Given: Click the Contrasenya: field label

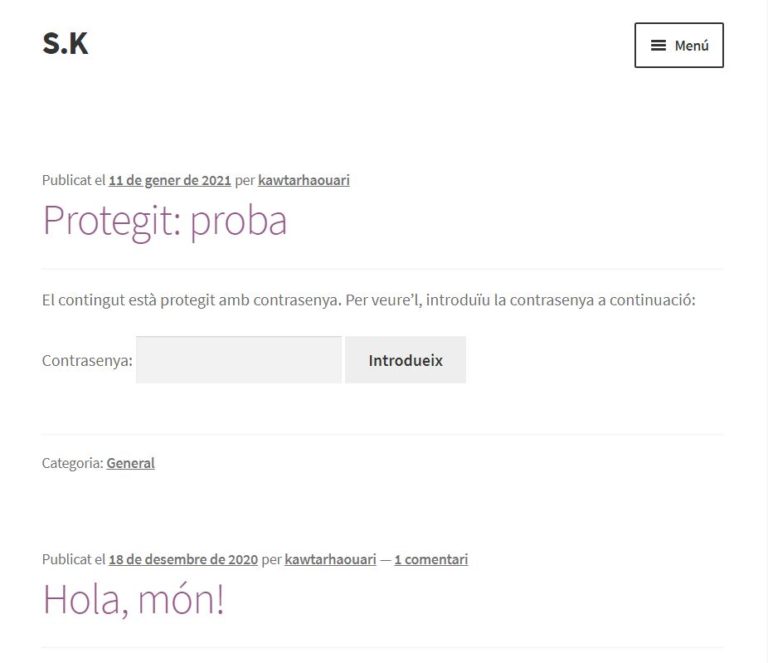Looking at the screenshot, I should tap(87, 360).
